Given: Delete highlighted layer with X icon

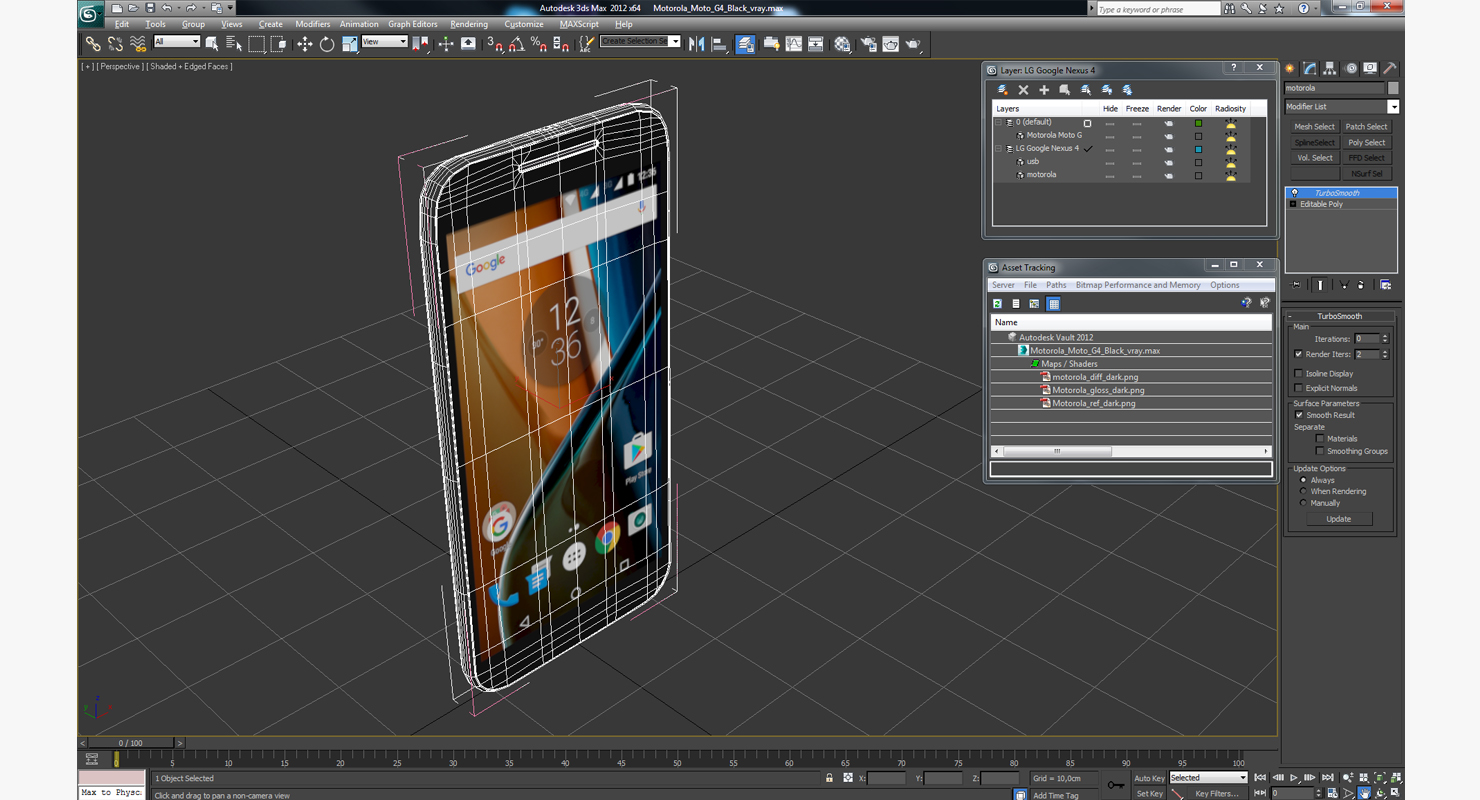Looking at the screenshot, I should [x=1023, y=90].
